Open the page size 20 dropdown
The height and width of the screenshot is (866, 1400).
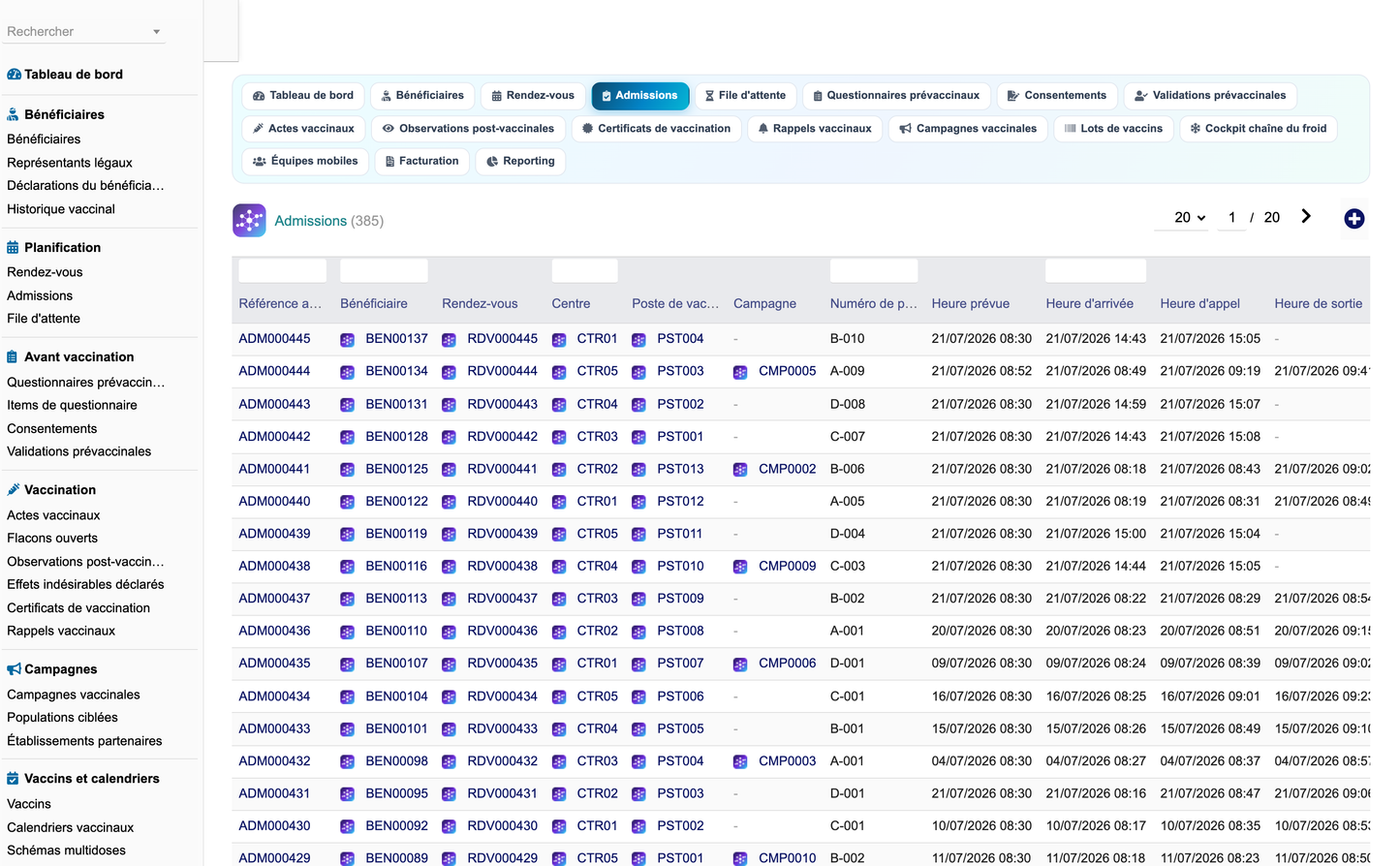pos(1190,218)
